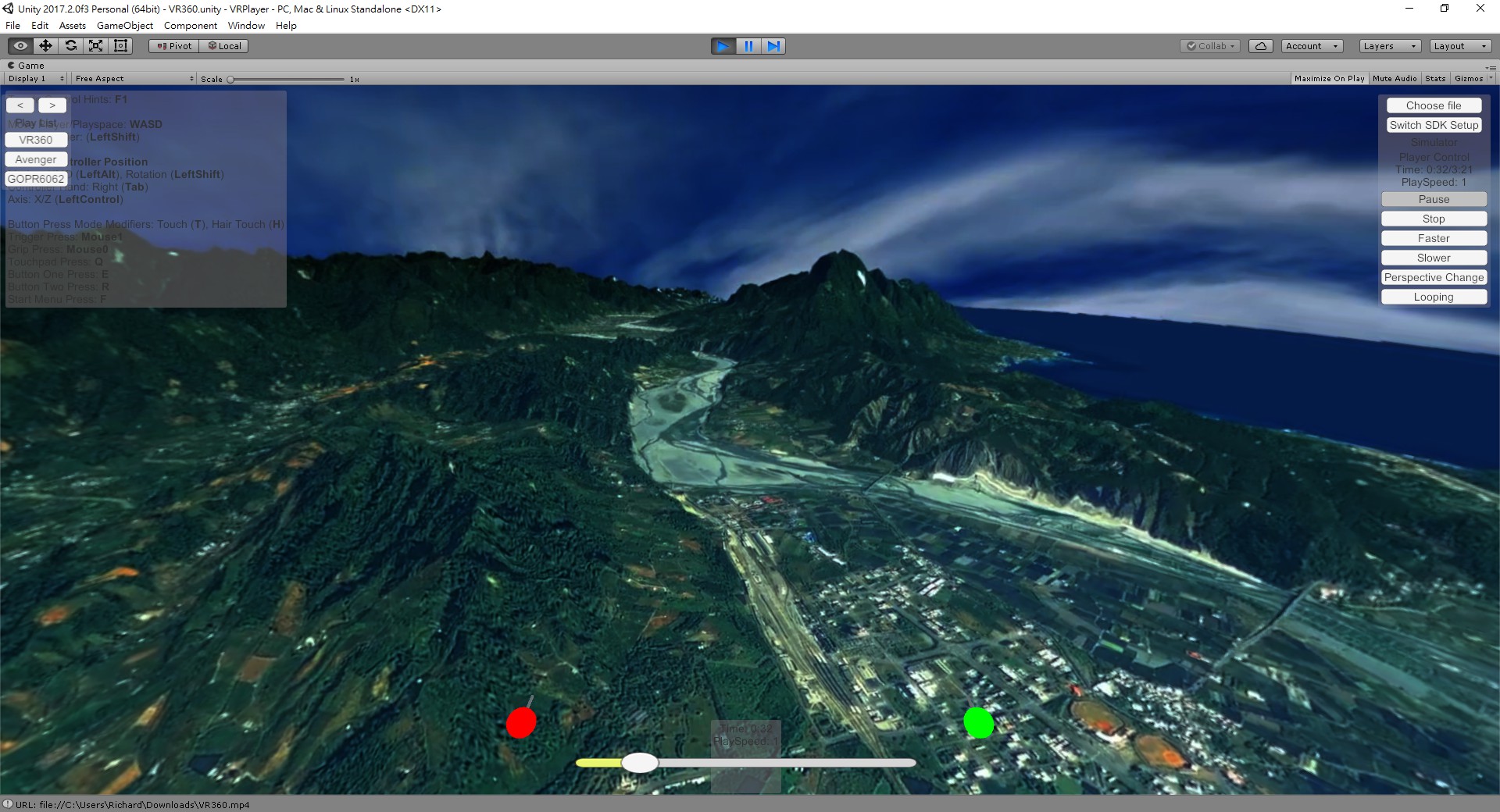Open the Account dropdown
Image resolution: width=1500 pixels, height=812 pixels.
point(1312,46)
